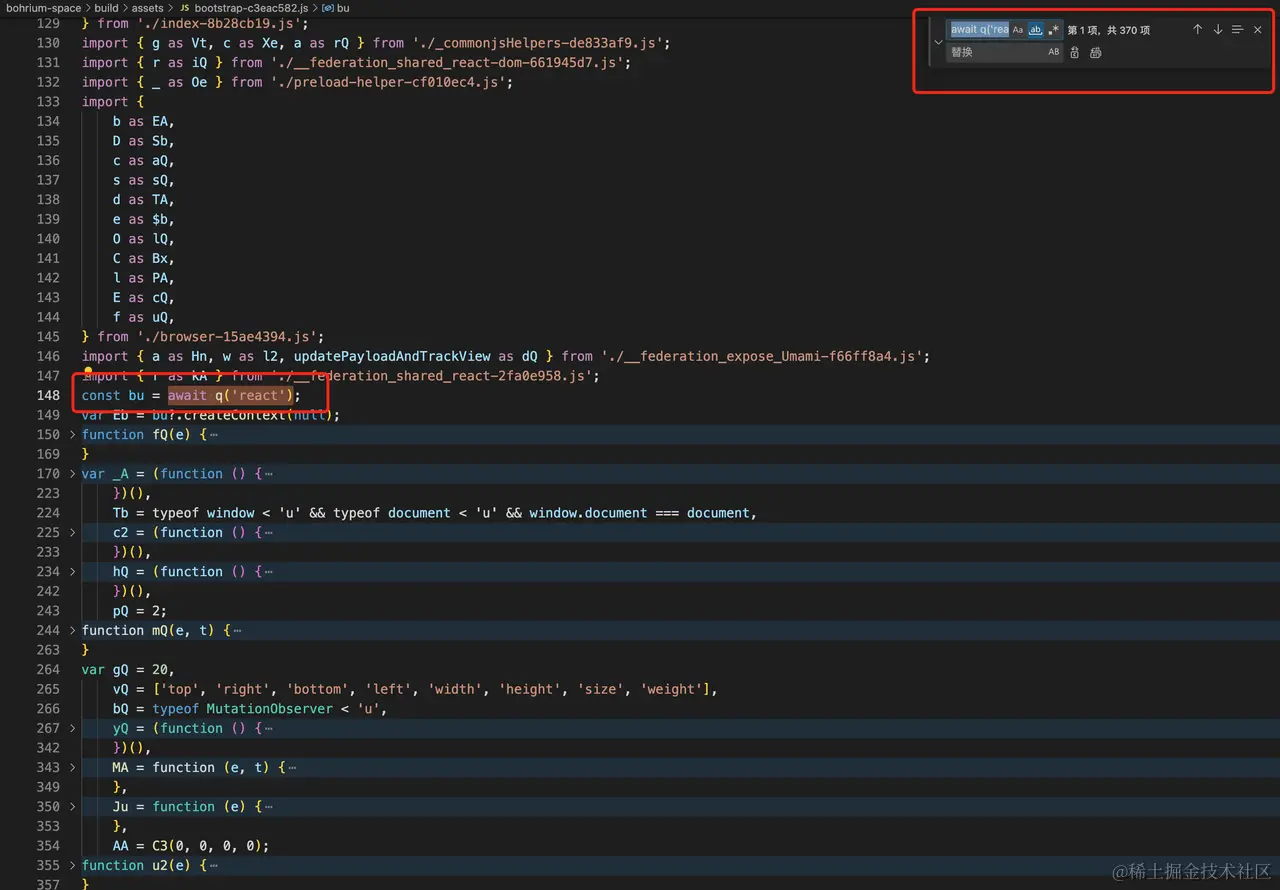Screen dimensions: 1280x890
Task: Expand folded function mQ(e, t) at line 244
Action: pos(73,630)
